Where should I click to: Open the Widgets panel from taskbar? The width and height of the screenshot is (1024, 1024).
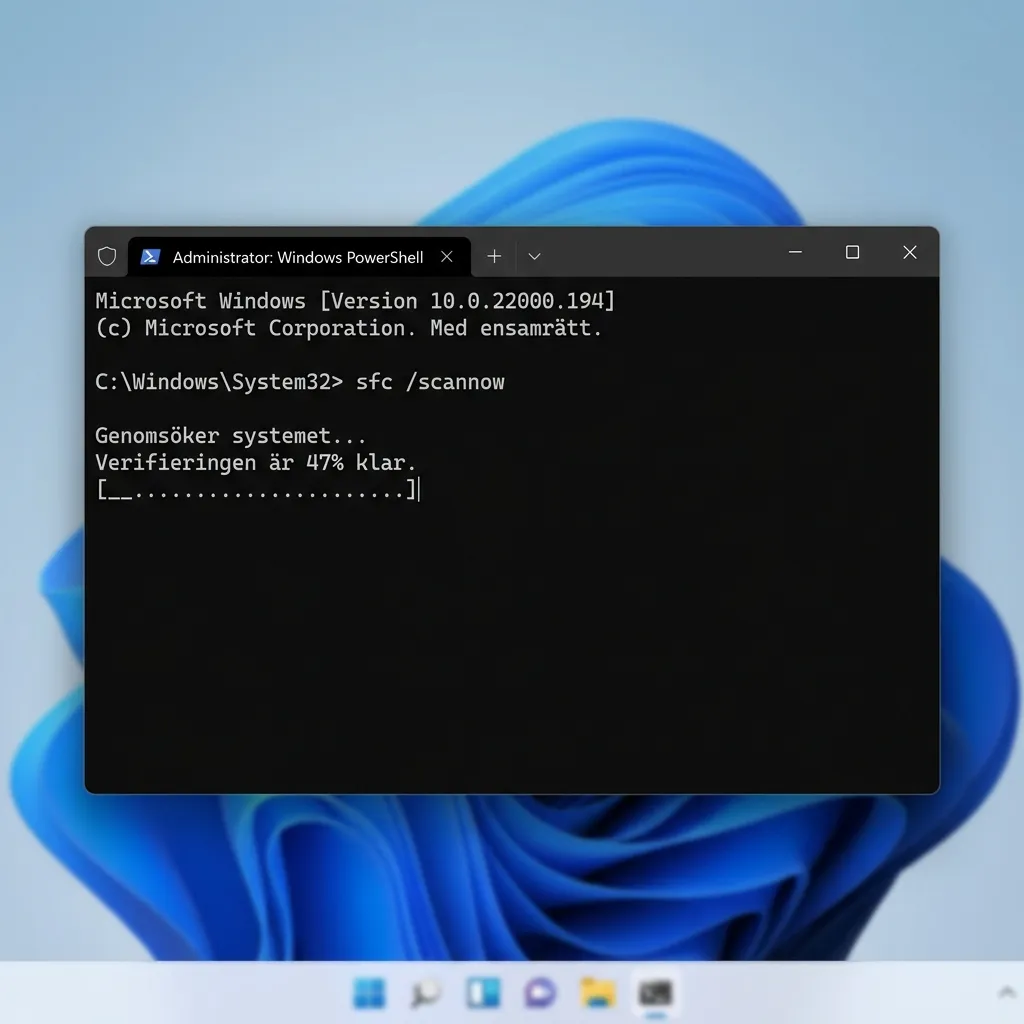tap(483, 993)
